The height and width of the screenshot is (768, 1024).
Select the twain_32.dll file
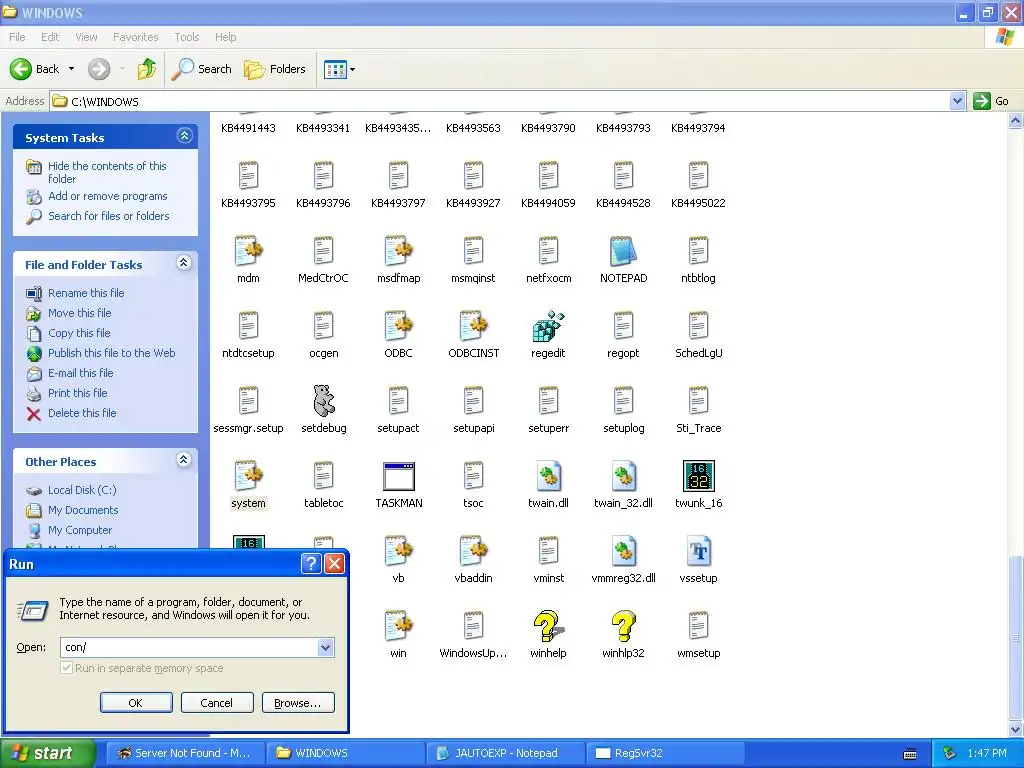pos(623,476)
